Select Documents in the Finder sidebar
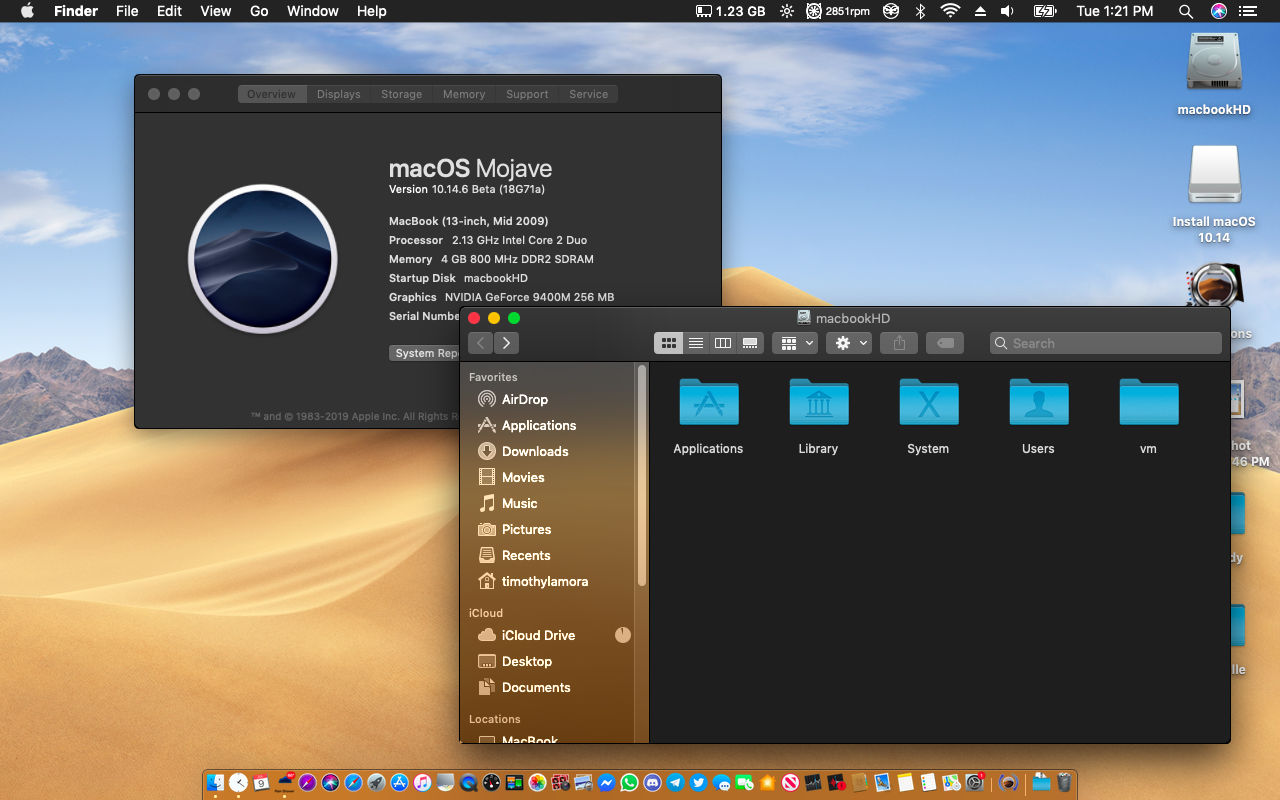1280x800 pixels. pos(536,687)
